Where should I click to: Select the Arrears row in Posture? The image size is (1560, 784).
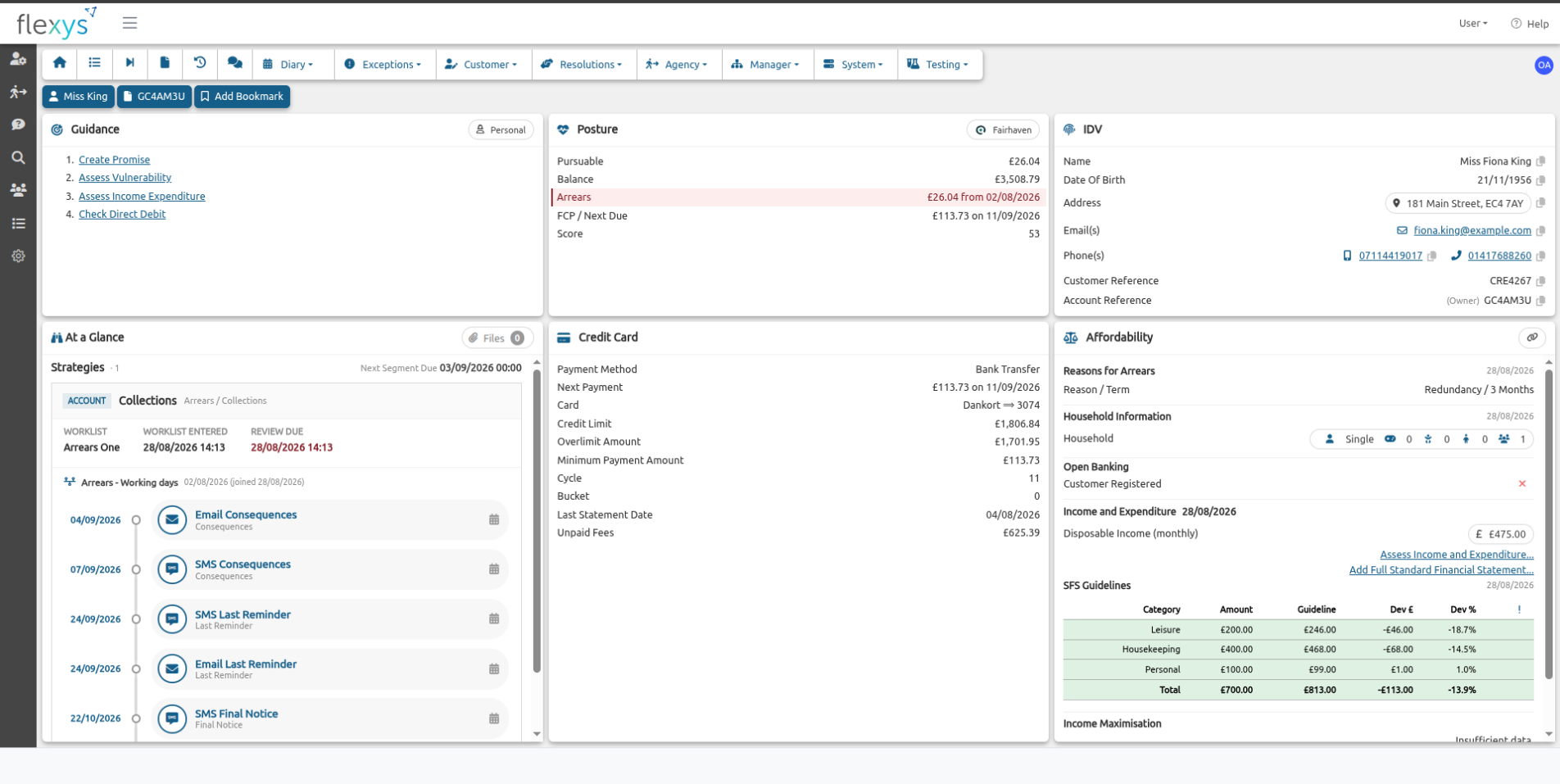[x=798, y=197]
